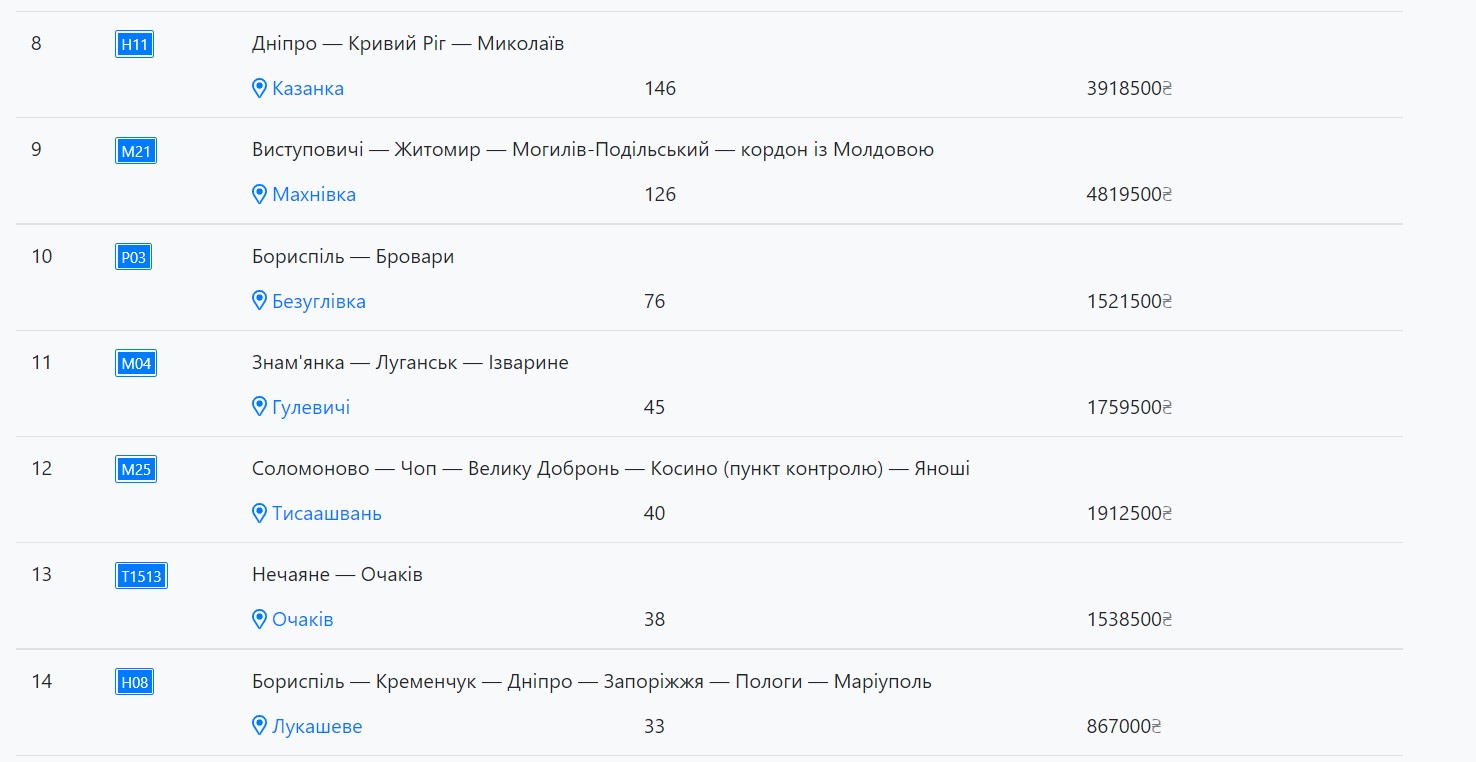Click the H11 road badge
1476x762 pixels.
(134, 45)
